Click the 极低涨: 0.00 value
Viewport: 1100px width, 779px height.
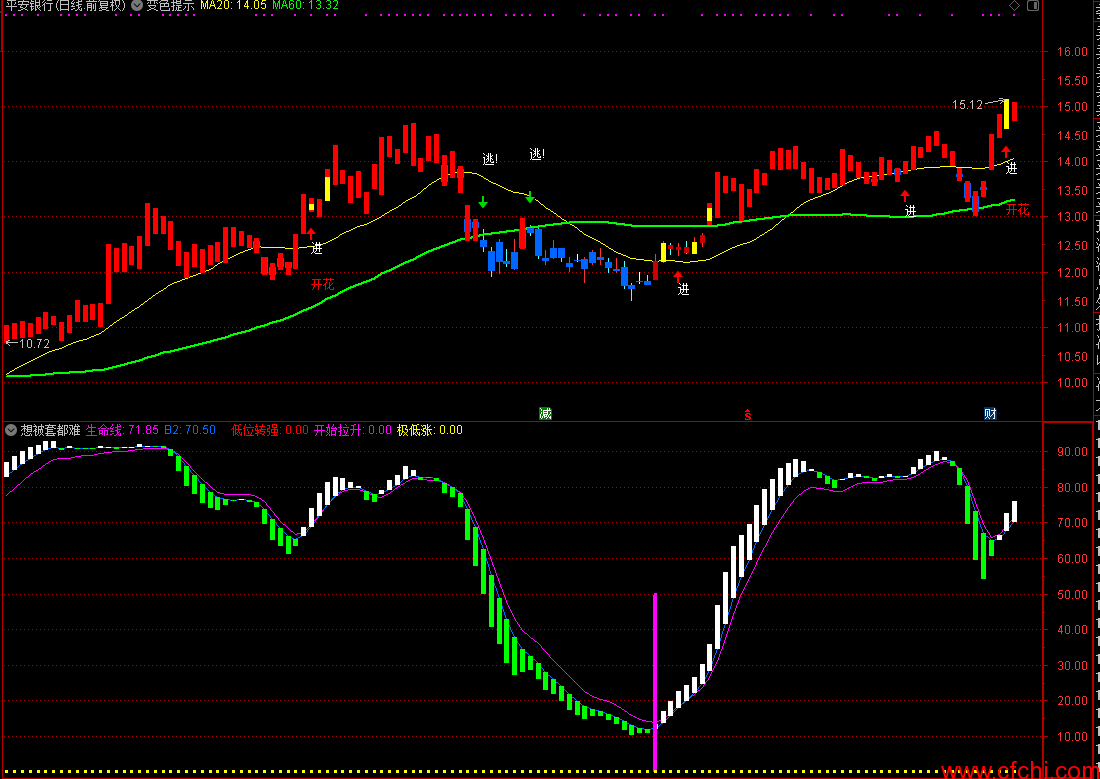point(430,430)
